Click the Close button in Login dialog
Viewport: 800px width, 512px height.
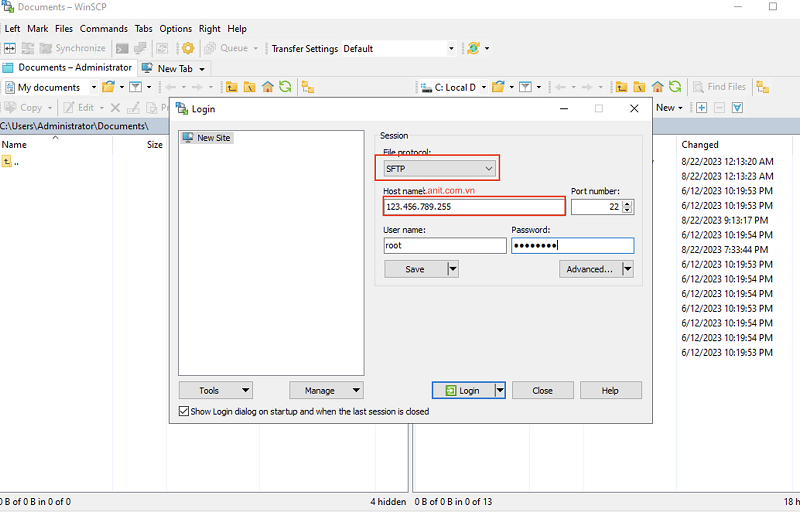pyautogui.click(x=542, y=391)
